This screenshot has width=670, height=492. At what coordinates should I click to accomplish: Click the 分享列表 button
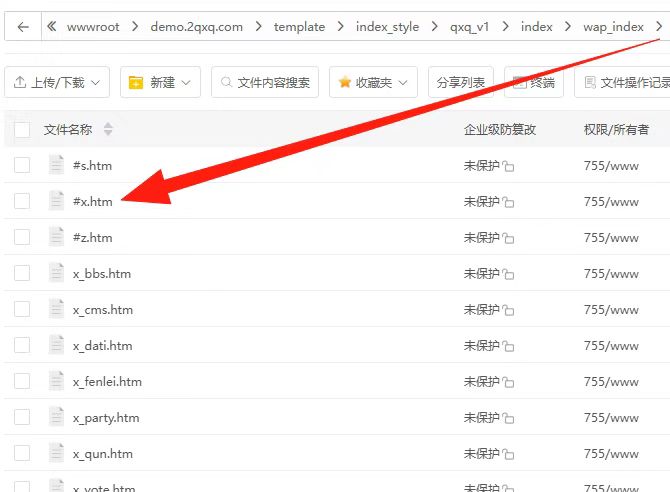(460, 83)
